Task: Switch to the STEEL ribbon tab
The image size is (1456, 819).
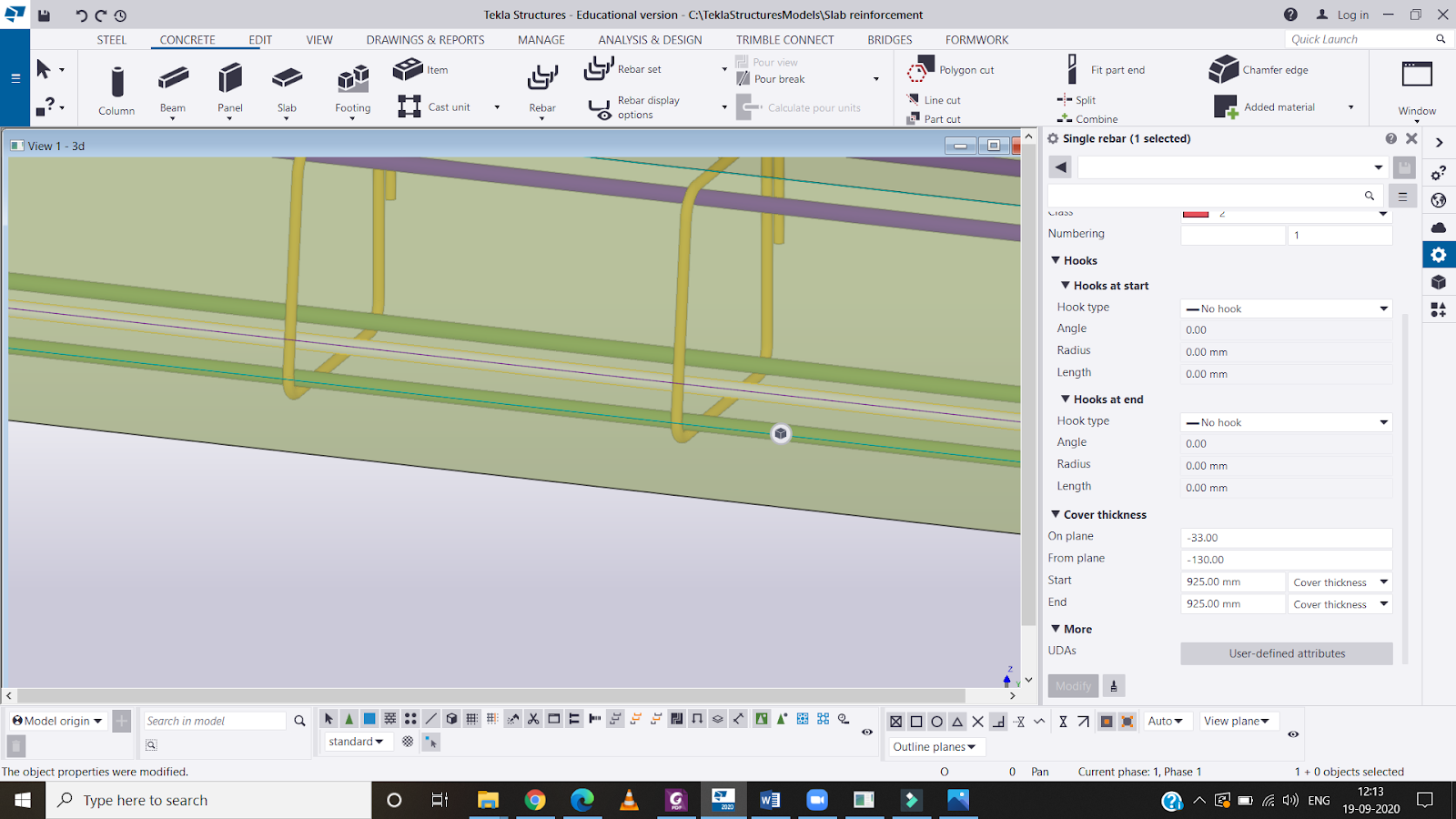Action: pos(112,40)
